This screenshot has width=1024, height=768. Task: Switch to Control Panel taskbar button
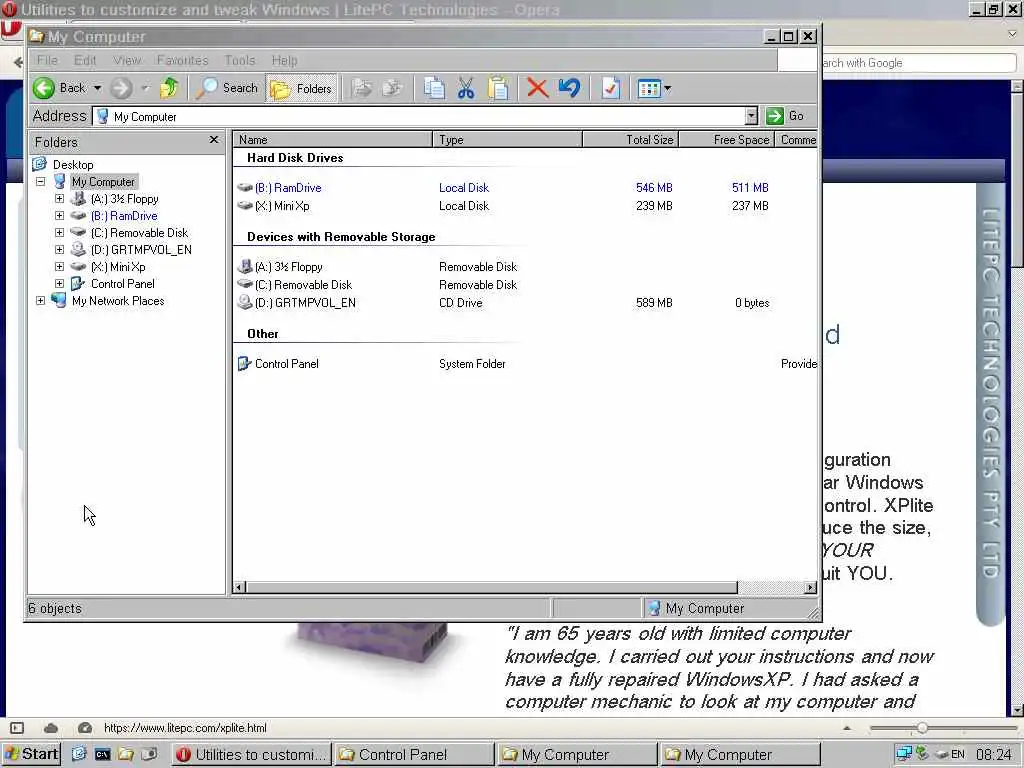[x=414, y=754]
